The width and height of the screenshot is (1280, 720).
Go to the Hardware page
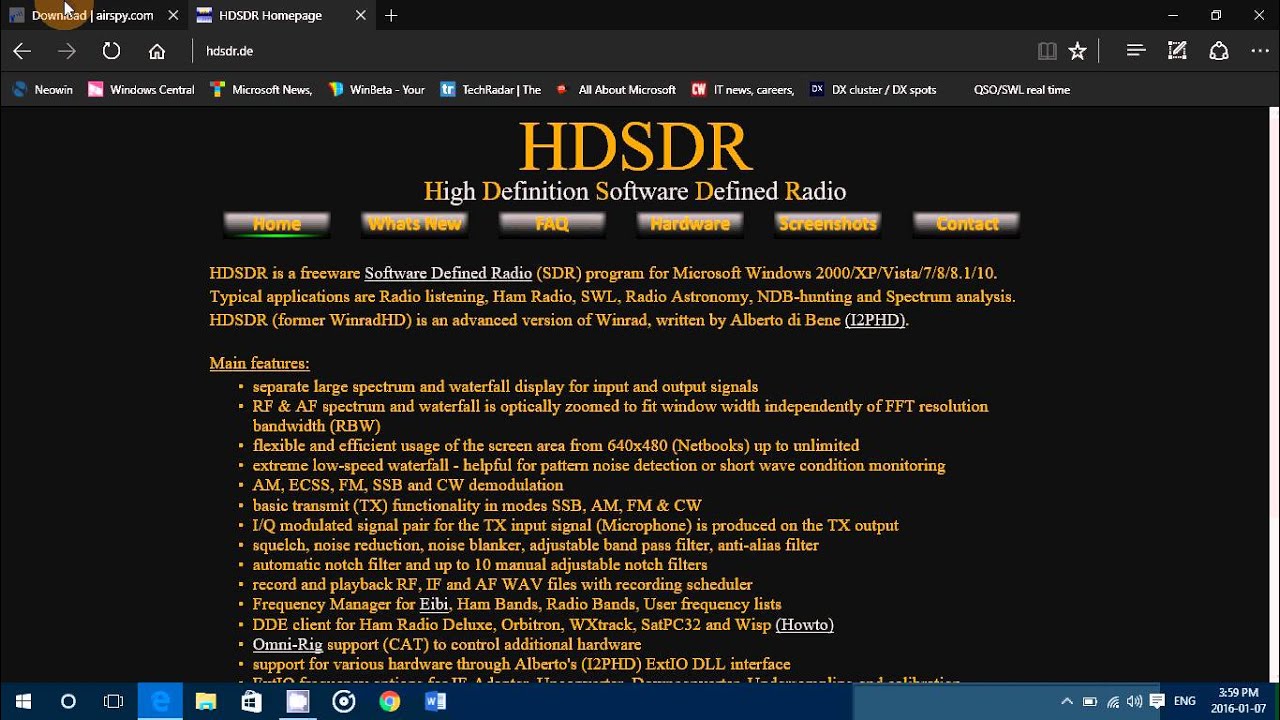690,224
